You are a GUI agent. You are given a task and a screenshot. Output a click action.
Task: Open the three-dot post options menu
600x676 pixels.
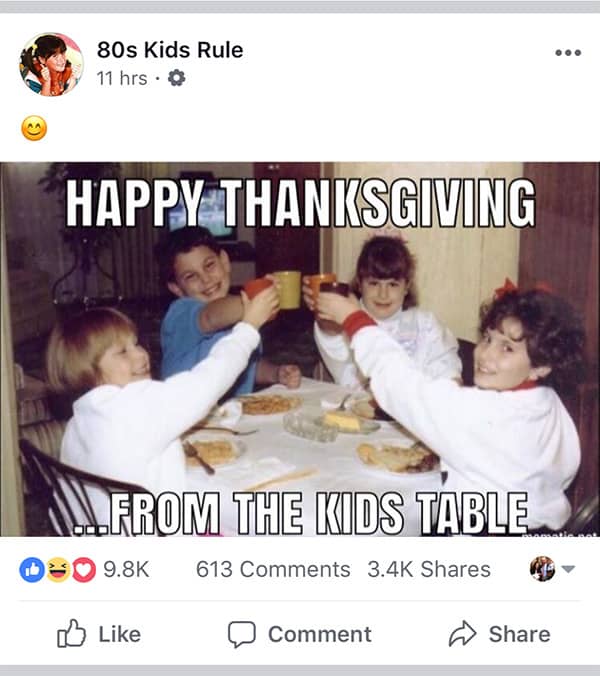[x=568, y=53]
